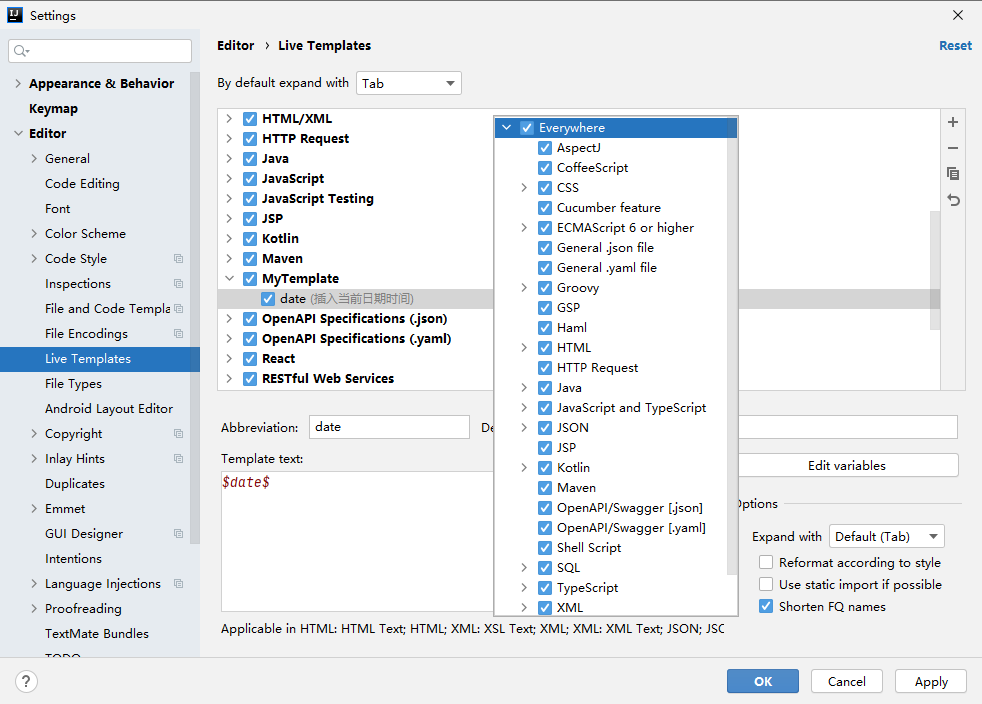Click the project-level icon beside Code Style
Image resolution: width=982 pixels, height=704 pixels.
pyautogui.click(x=179, y=259)
